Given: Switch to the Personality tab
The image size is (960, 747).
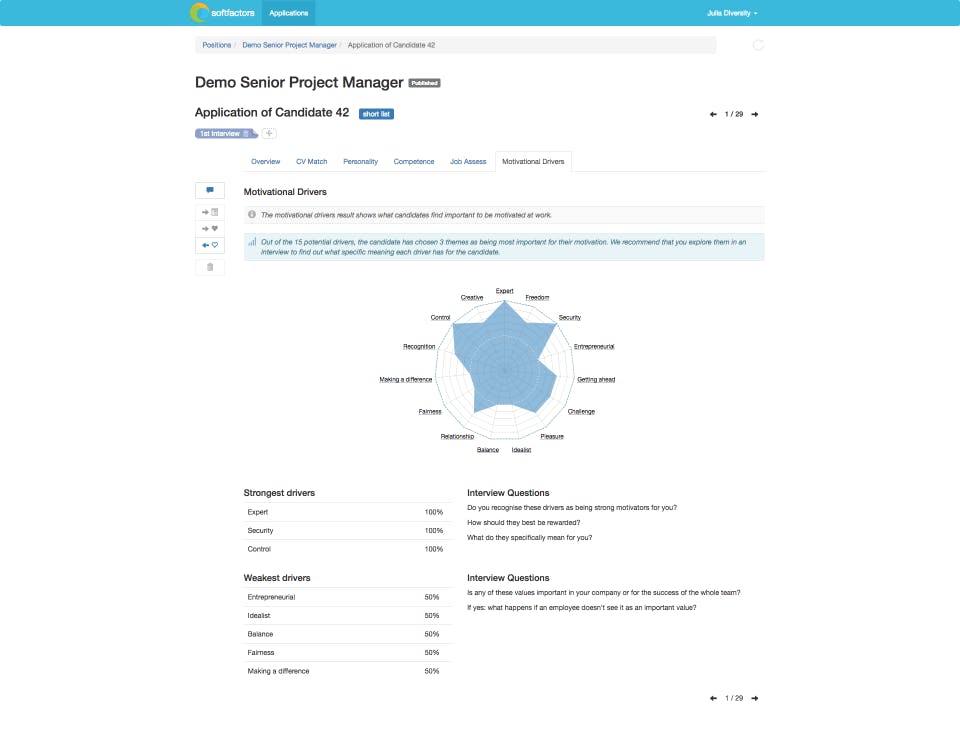Looking at the screenshot, I should click(x=360, y=162).
